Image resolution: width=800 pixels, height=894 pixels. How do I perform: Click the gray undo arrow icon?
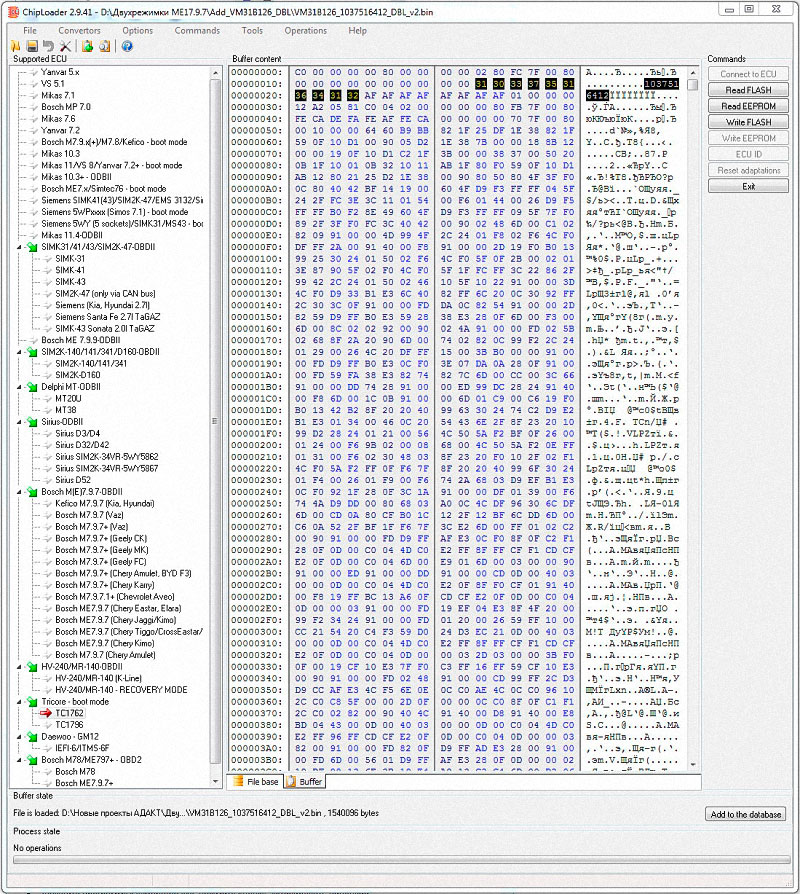click(x=49, y=46)
